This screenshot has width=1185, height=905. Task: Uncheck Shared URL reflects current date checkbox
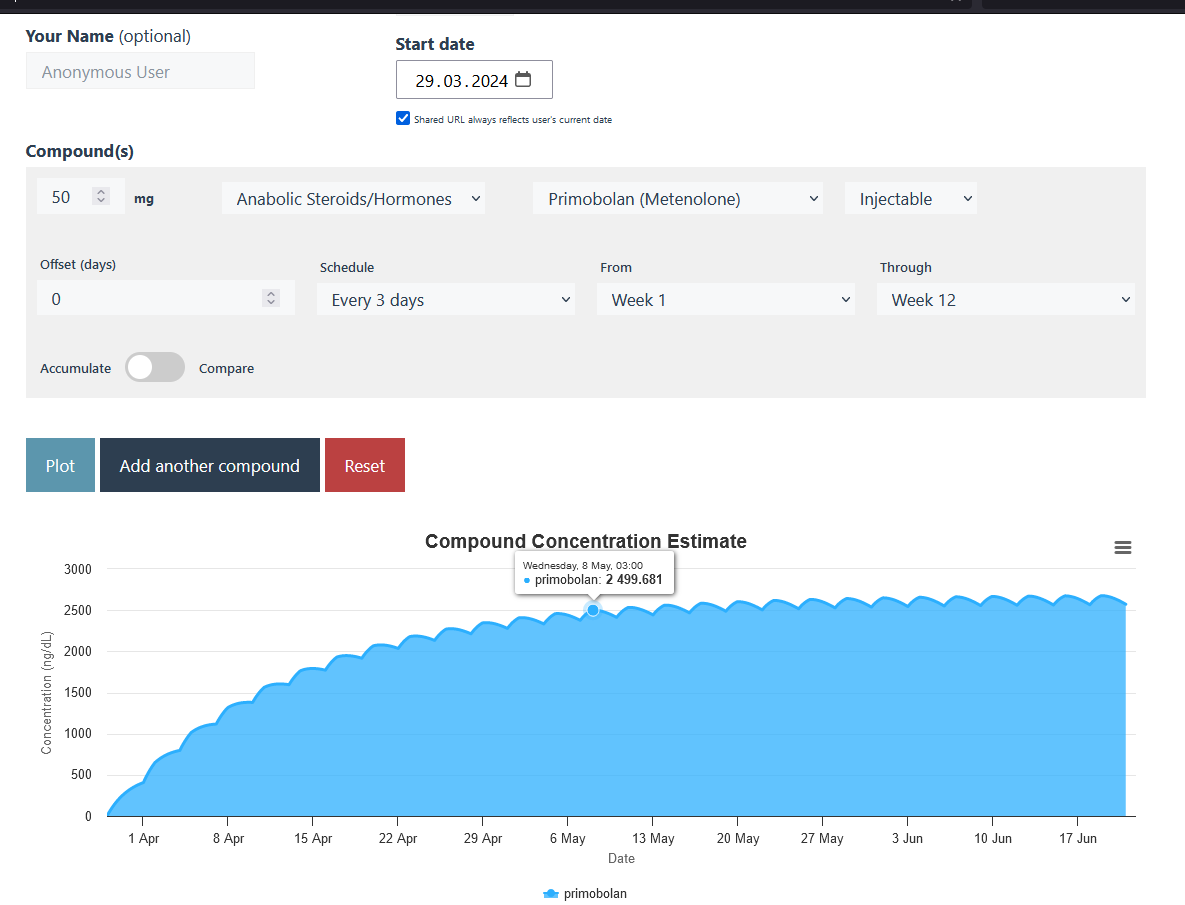(403, 118)
